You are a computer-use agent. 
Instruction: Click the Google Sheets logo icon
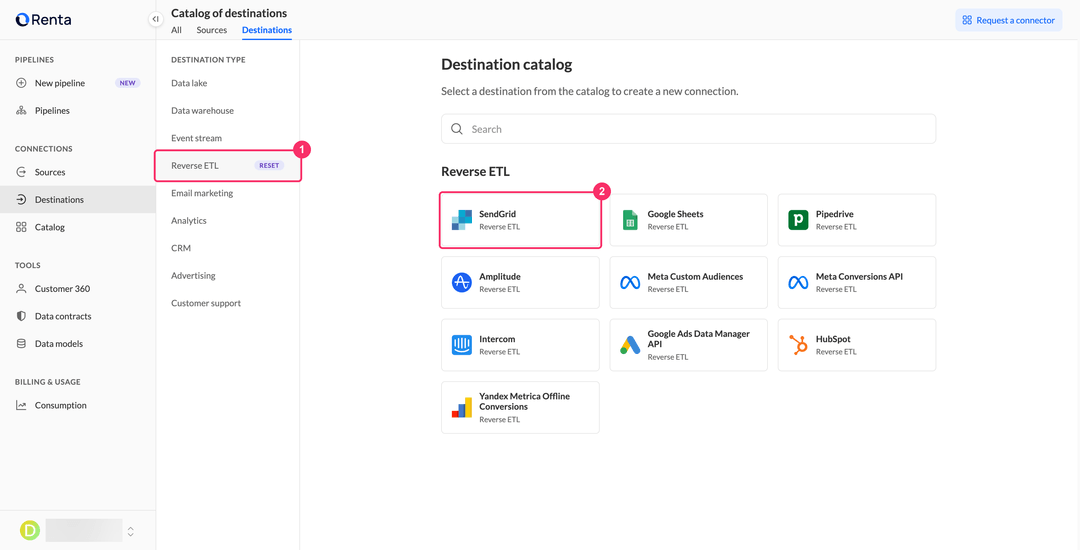[x=630, y=220]
